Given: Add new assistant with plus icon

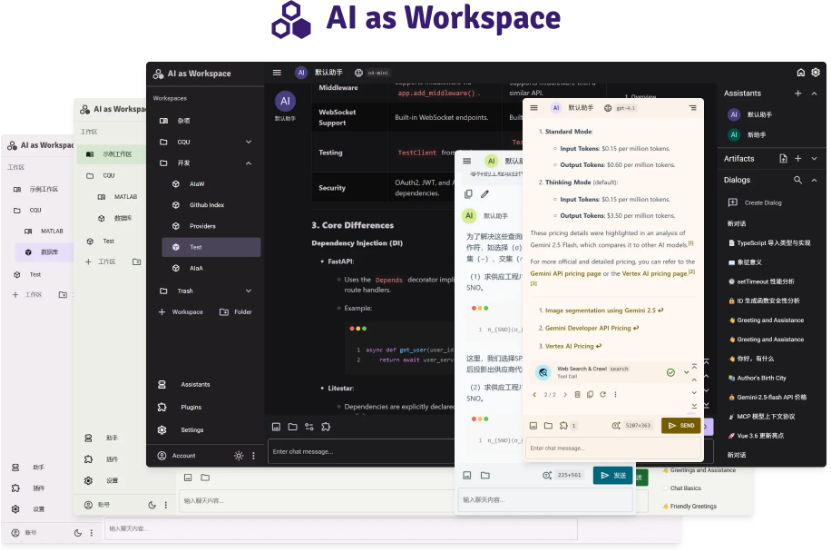Looking at the screenshot, I should click(x=798, y=93).
